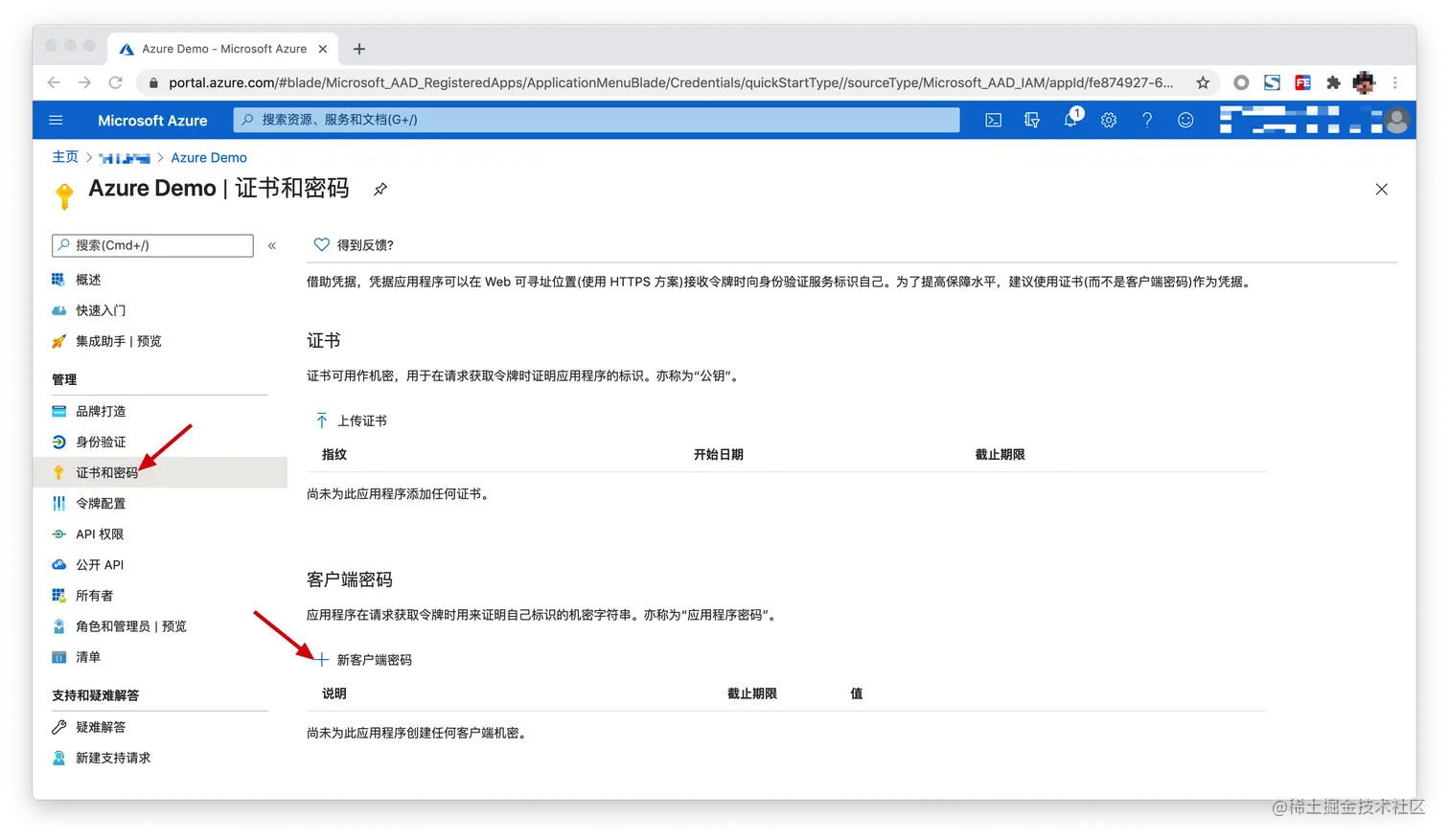Open 所有者 page
This screenshot has width=1449, height=840.
pyautogui.click(x=94, y=595)
